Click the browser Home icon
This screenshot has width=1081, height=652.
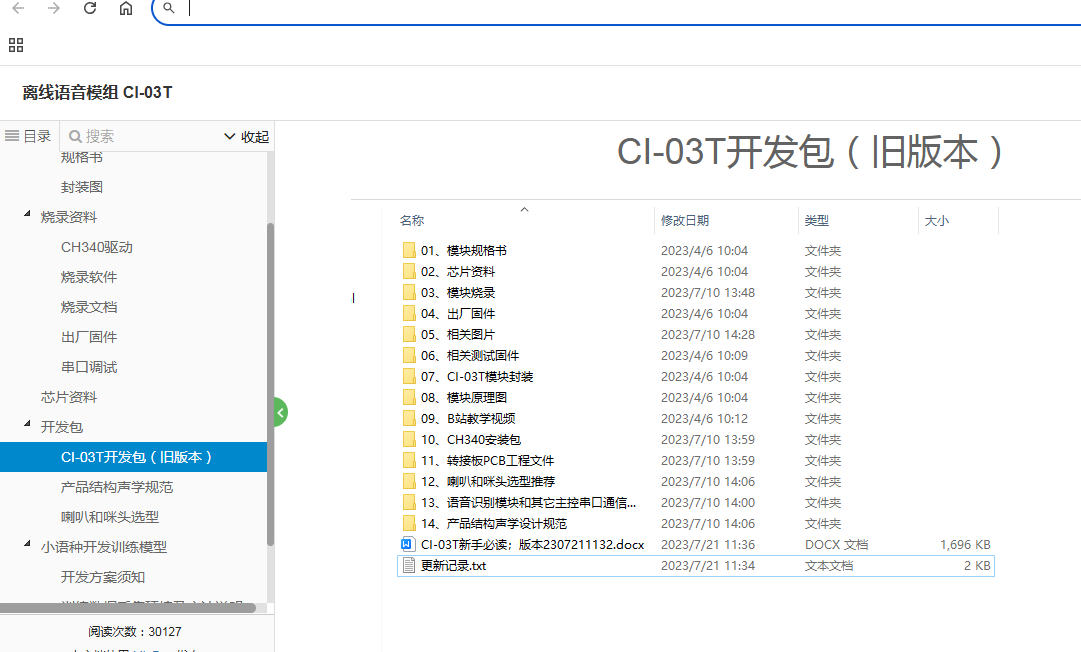click(x=126, y=8)
